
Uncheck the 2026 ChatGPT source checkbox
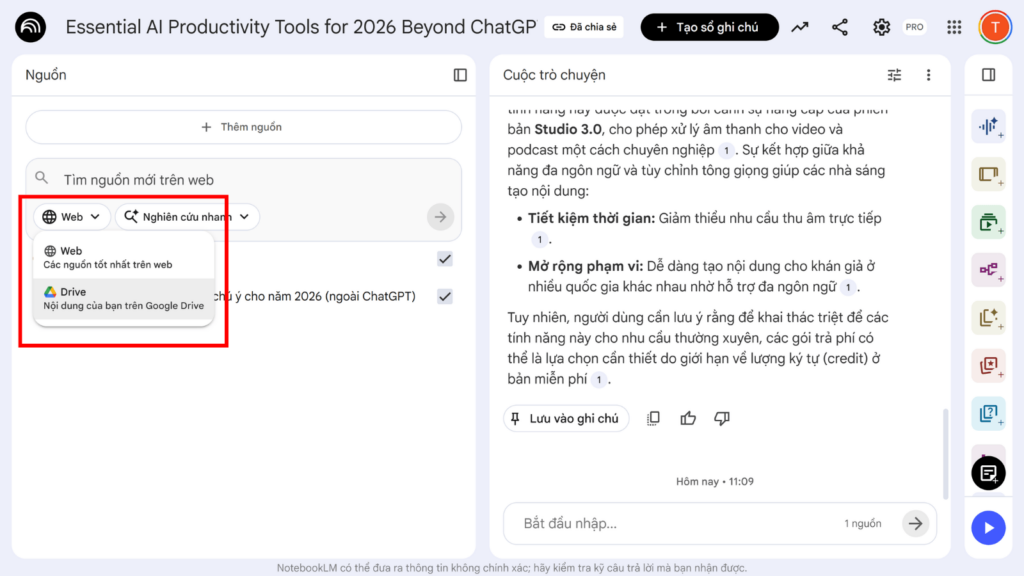[445, 296]
